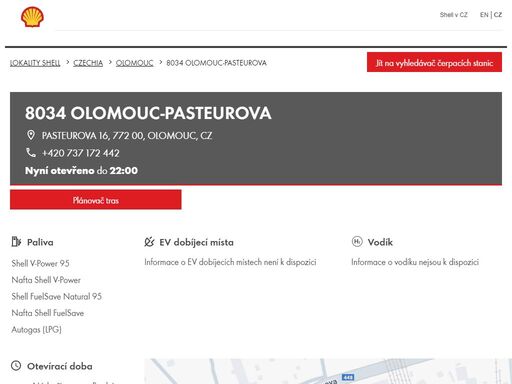Click the phone icon by number
Screen dimensions: 512x384
click(31, 153)
